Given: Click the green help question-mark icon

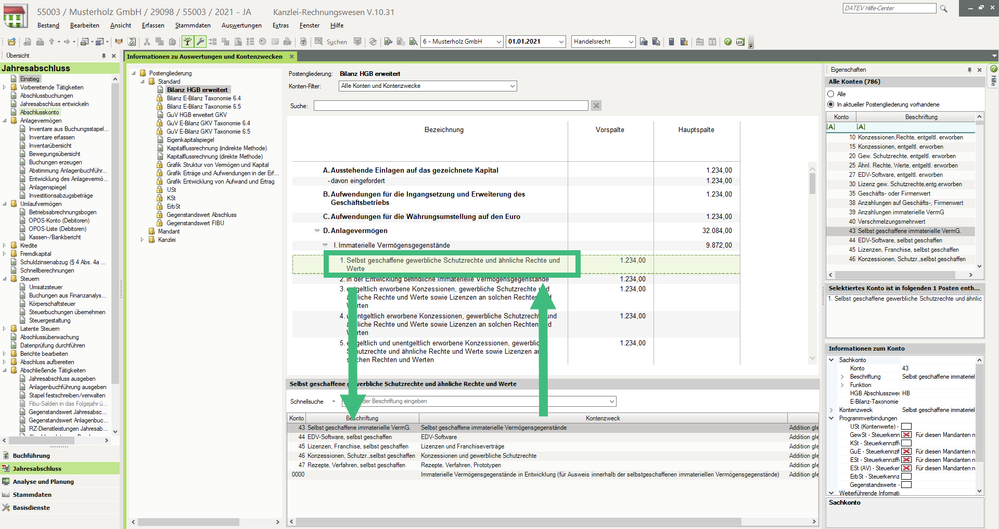Looking at the screenshot, I should click(x=728, y=41).
